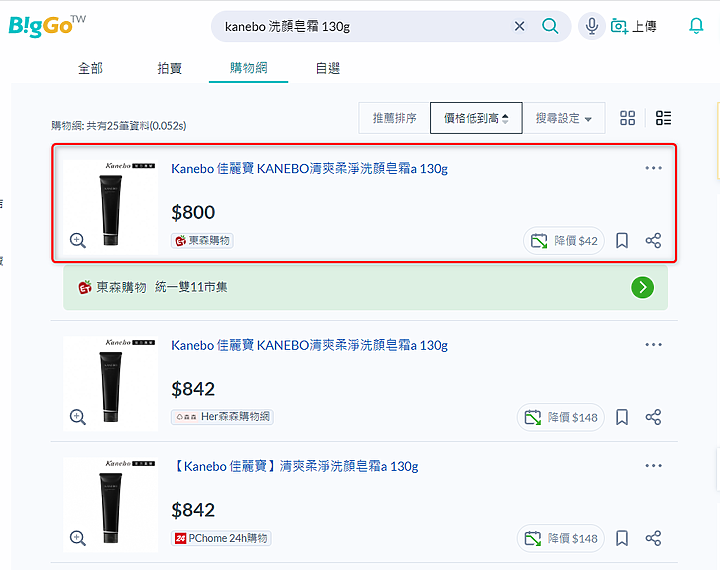The image size is (720, 570).
Task: Open the PChome 24h購物 product title link
Action: [x=295, y=466]
